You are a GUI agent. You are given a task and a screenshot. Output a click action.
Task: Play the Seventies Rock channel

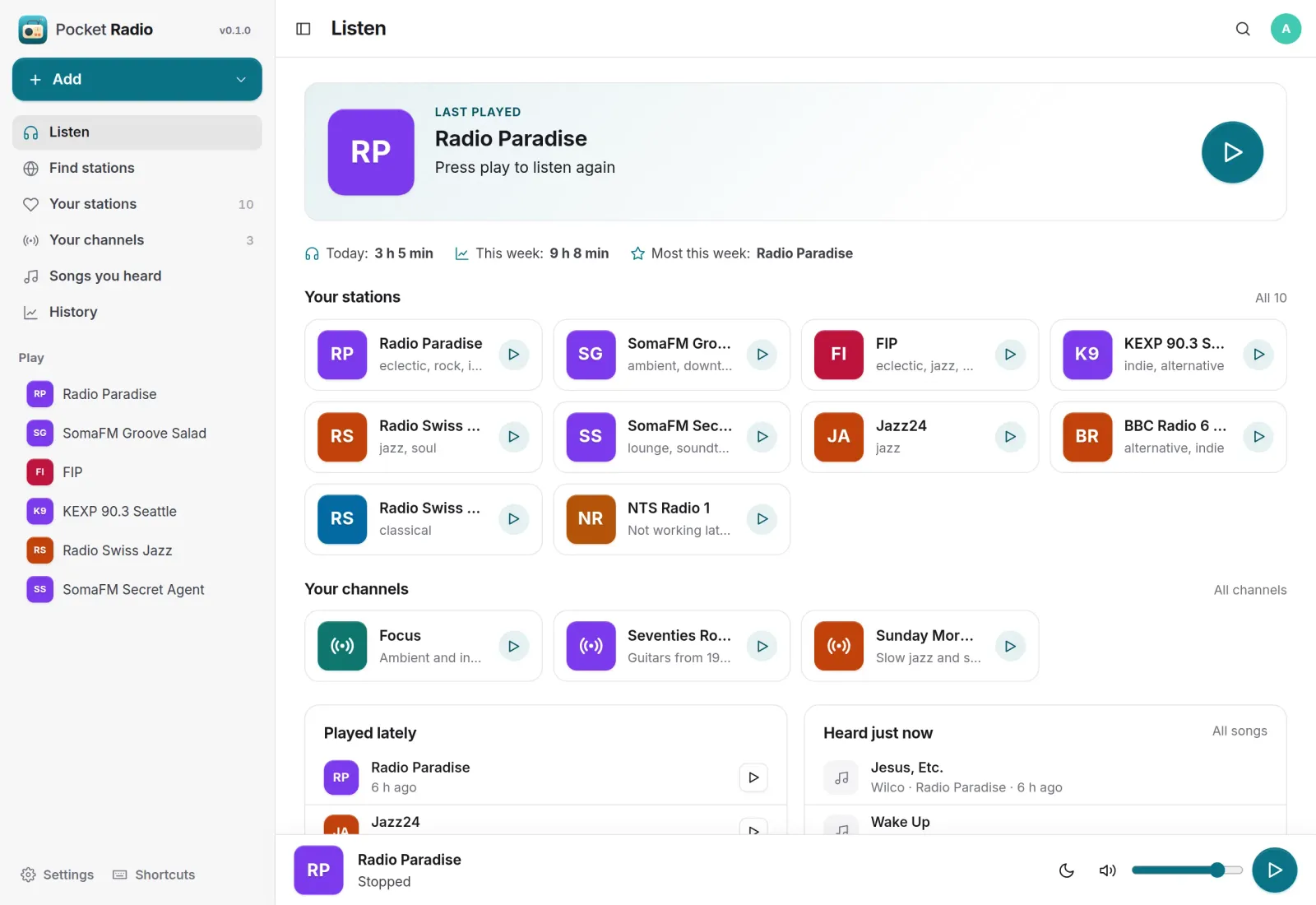point(762,647)
